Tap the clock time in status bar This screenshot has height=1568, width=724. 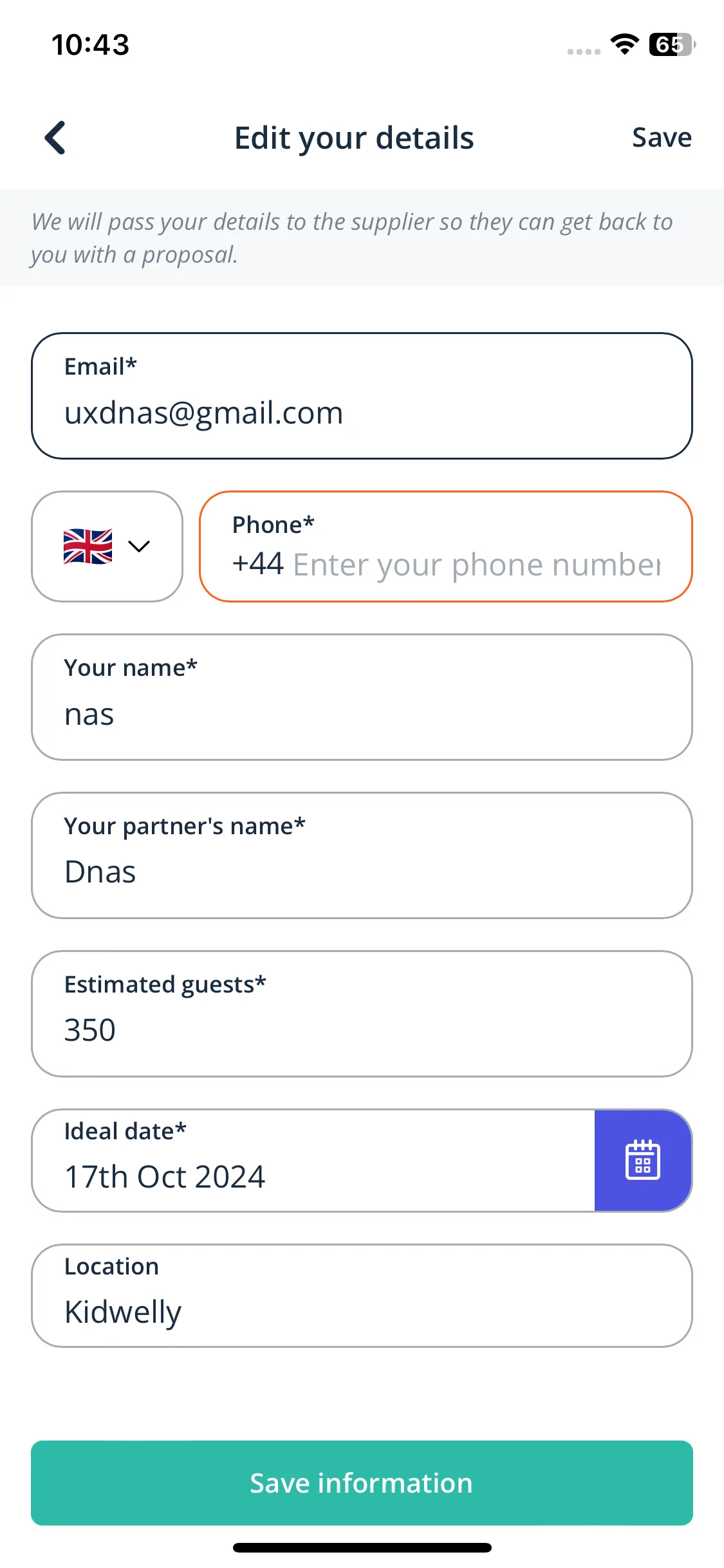pos(91,45)
